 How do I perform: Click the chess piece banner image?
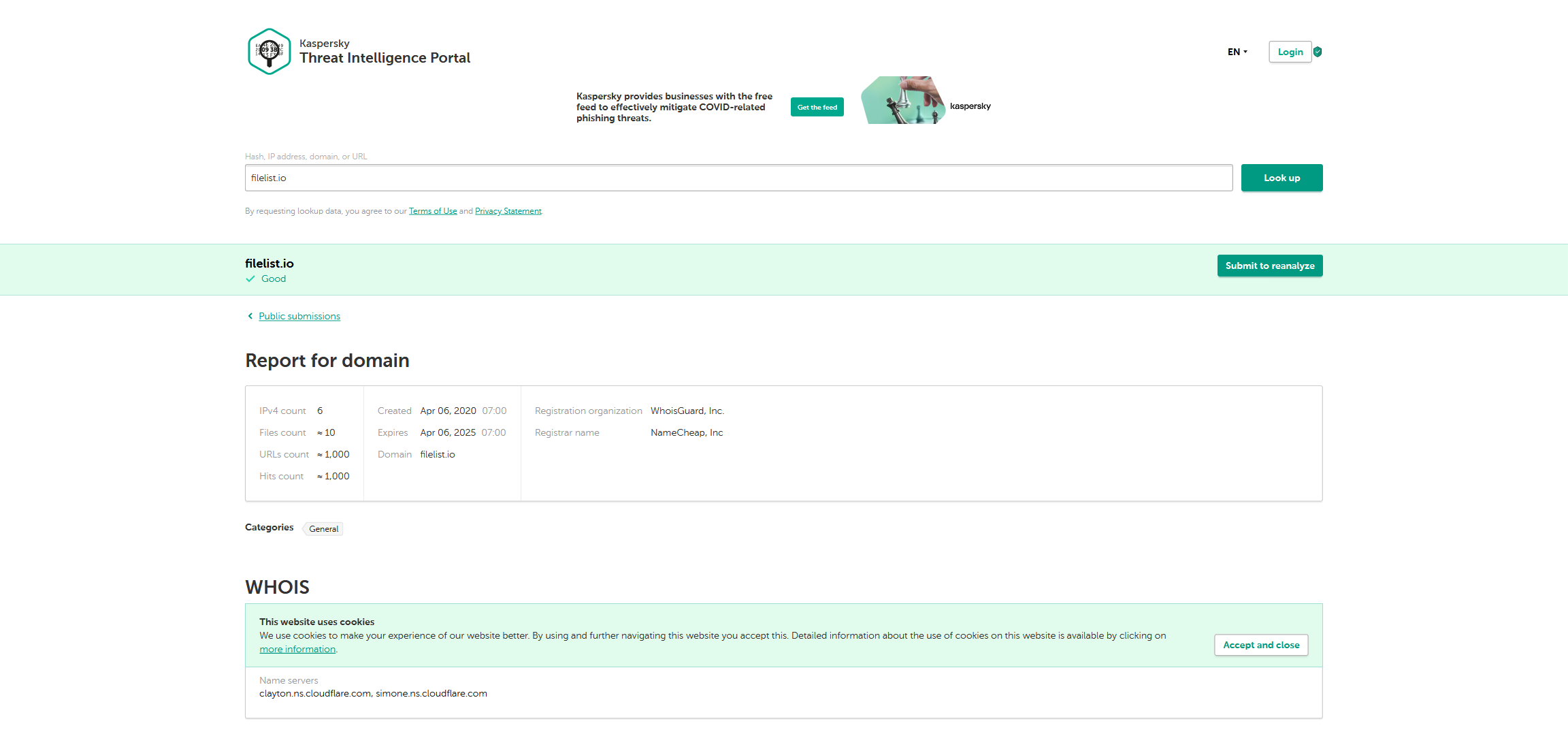902,100
